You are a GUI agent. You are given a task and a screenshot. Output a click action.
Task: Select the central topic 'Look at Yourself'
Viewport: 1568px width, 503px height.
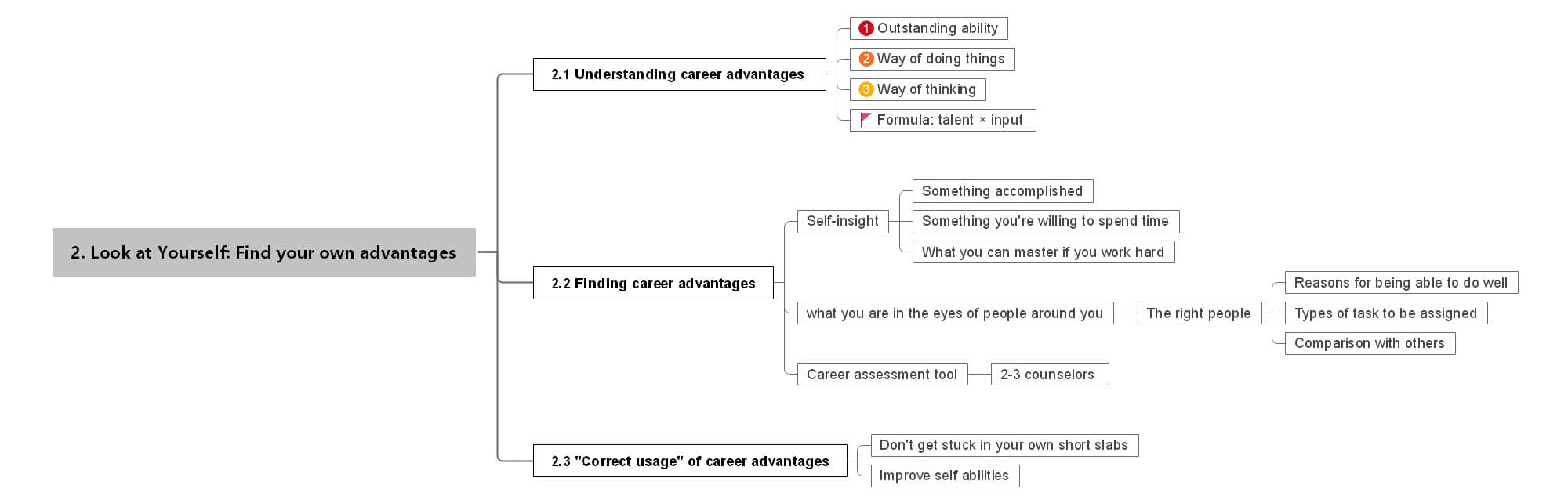coord(263,252)
